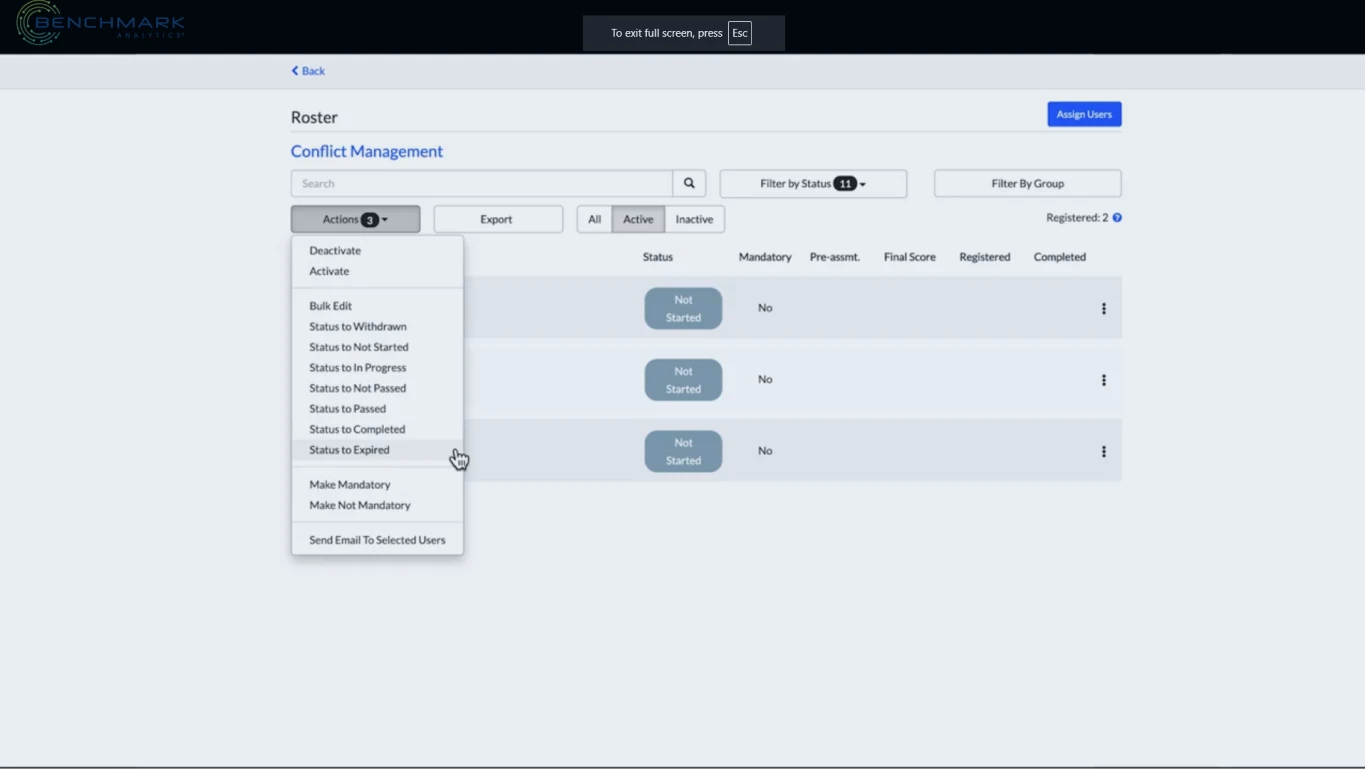Viewport: 1365px width, 769px height.
Task: Click the Registered column header
Action: (x=985, y=257)
